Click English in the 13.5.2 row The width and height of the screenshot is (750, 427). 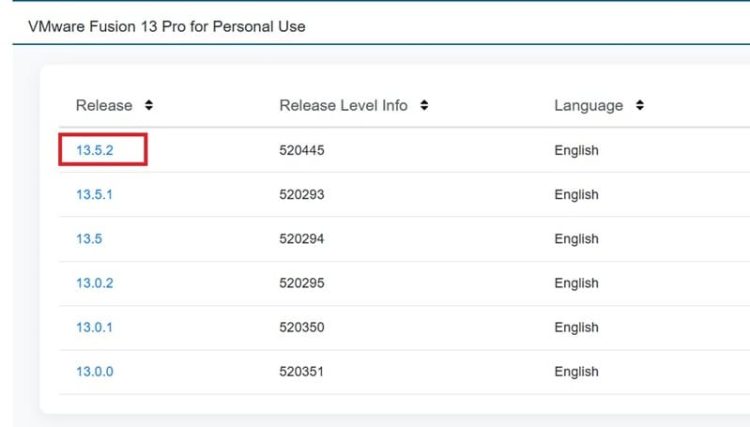click(576, 150)
